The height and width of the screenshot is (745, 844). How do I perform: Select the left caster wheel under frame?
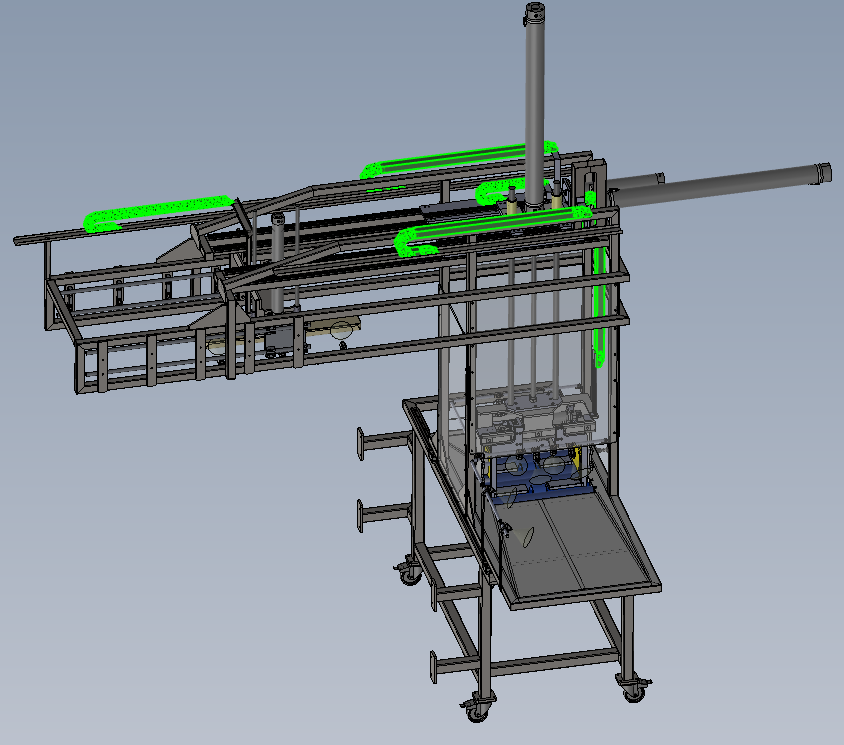click(x=408, y=574)
